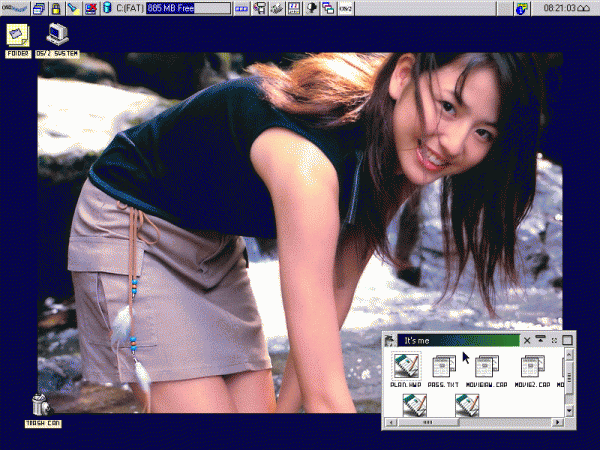
Task: Click the shutdown computer icon with red X
Action: (x=91, y=8)
